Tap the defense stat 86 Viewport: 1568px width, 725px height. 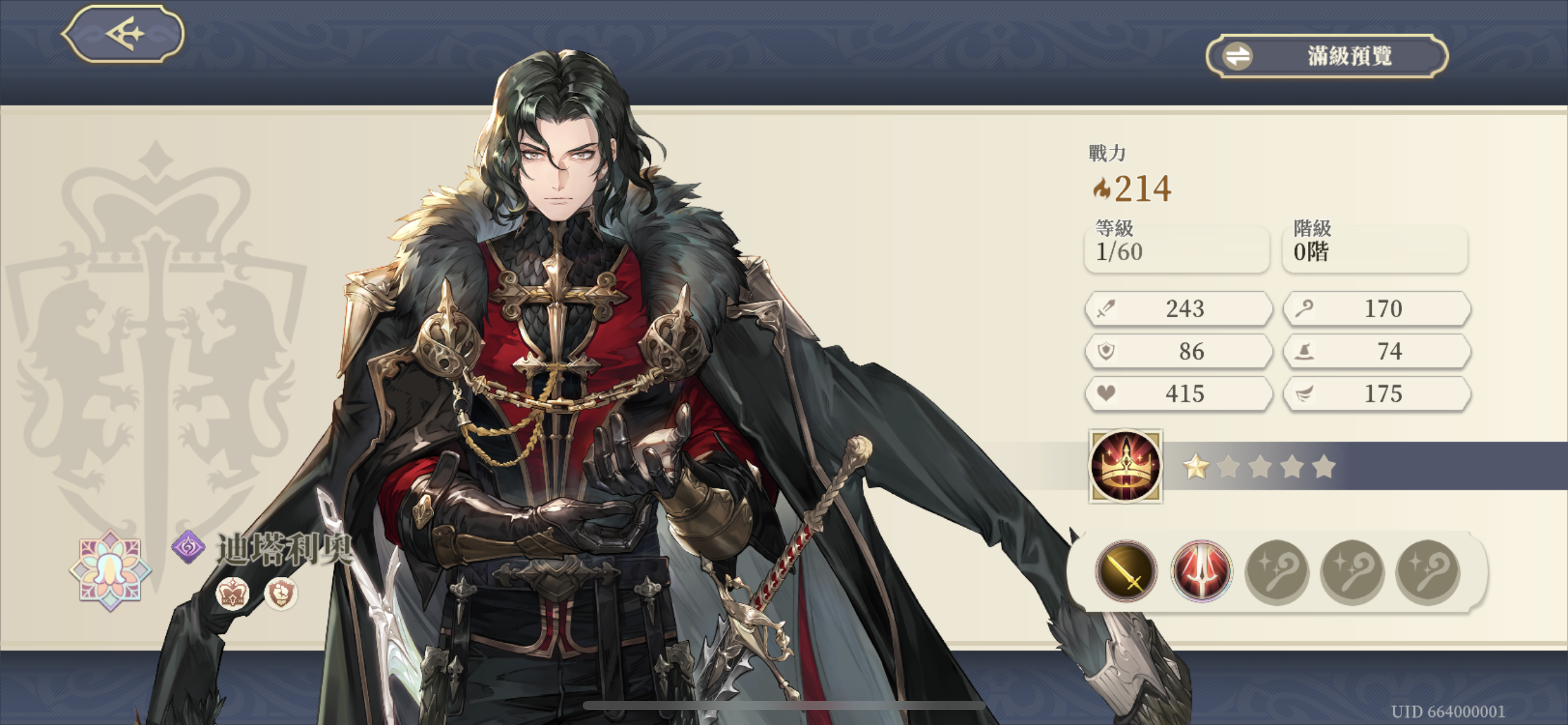point(1179,351)
